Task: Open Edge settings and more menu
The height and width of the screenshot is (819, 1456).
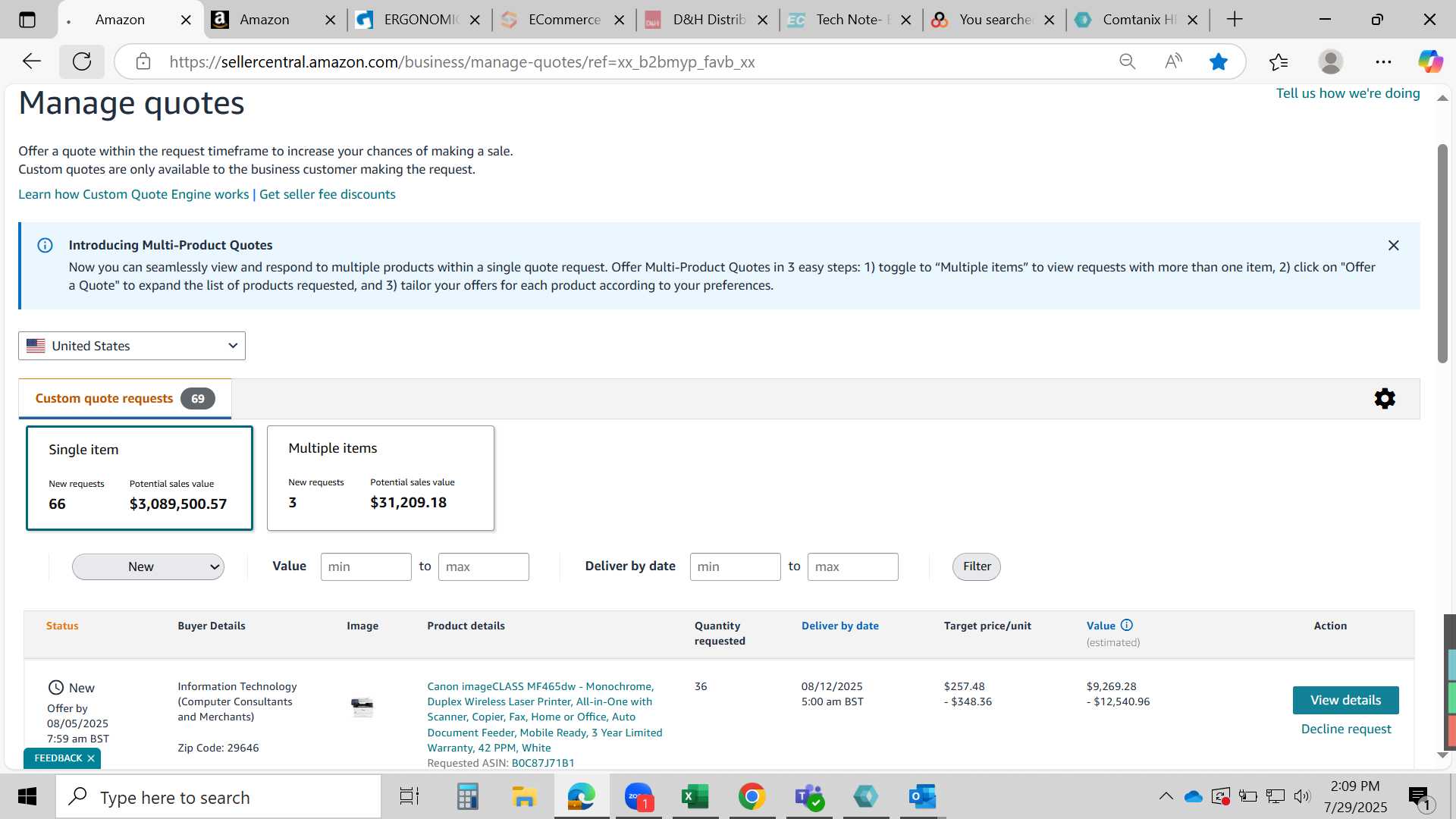Action: coord(1383,61)
